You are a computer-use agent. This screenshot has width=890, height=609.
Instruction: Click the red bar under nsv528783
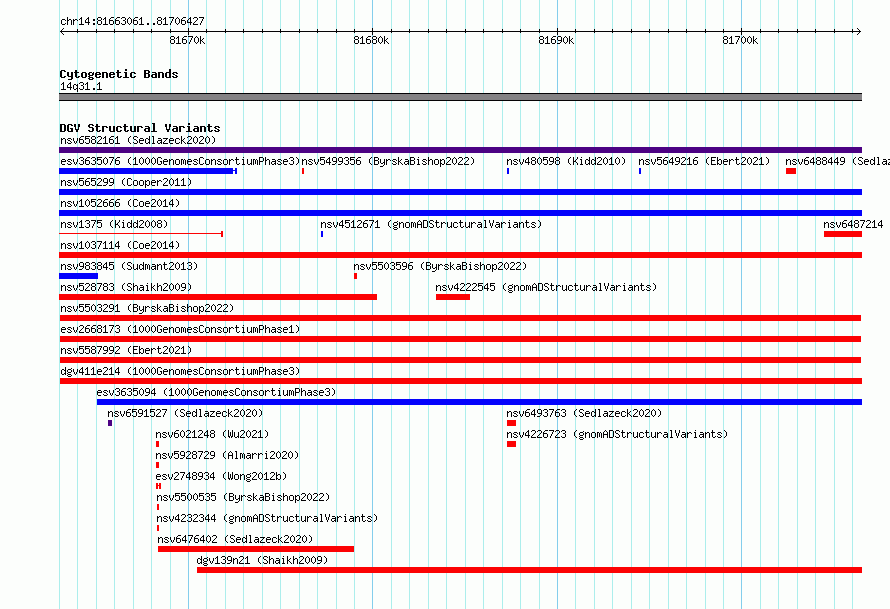[x=218, y=297]
